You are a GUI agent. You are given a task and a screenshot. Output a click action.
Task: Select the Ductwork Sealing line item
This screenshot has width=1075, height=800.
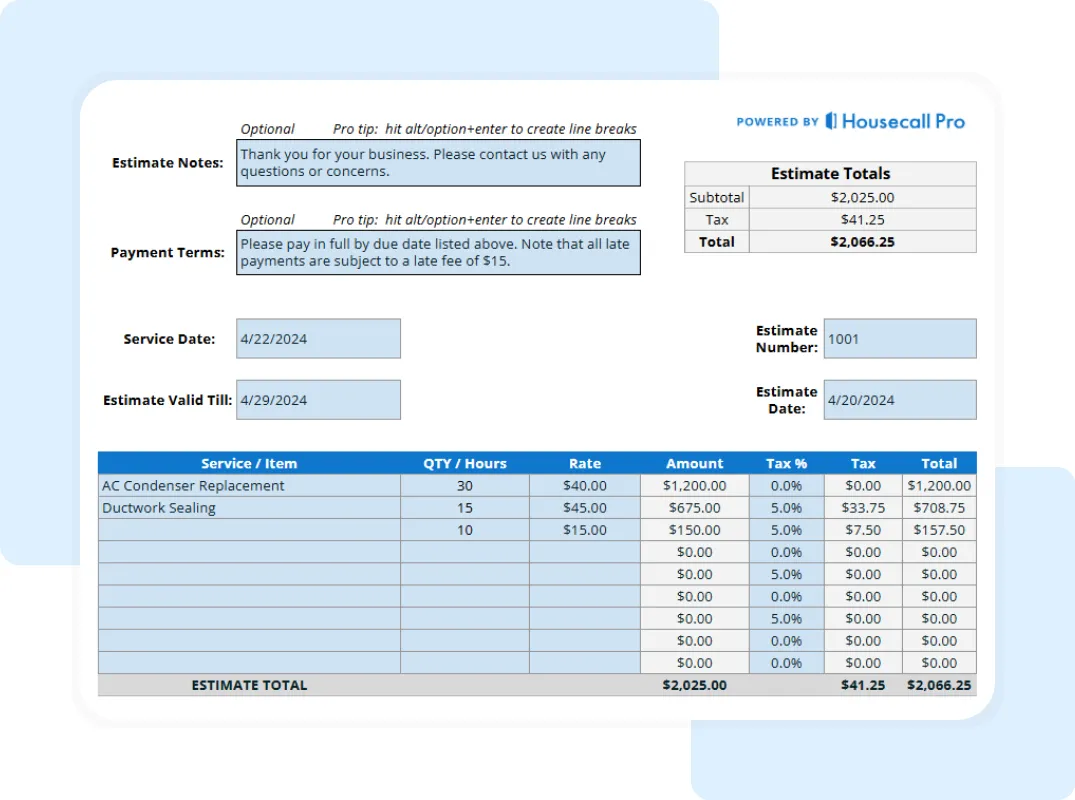pyautogui.click(x=248, y=508)
